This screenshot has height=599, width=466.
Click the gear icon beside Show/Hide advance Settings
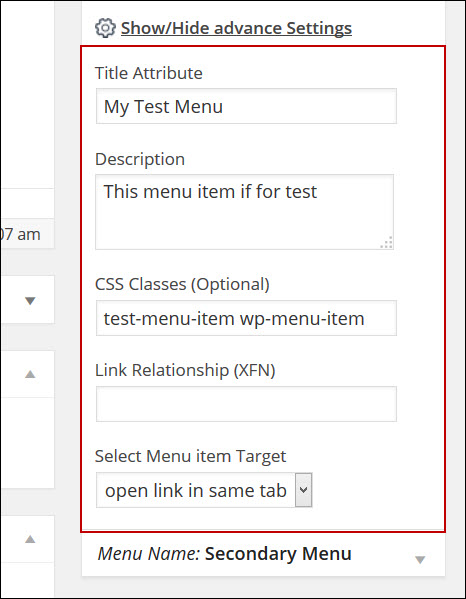tap(105, 28)
